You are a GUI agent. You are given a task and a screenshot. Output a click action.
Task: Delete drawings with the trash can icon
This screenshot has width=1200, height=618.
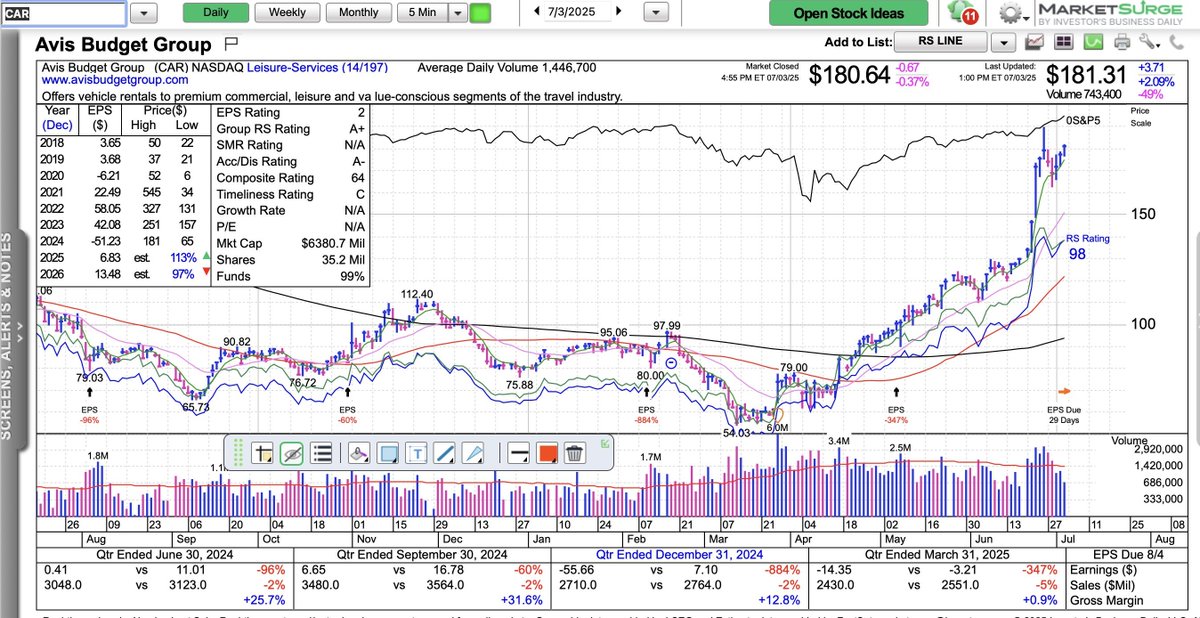click(x=575, y=453)
